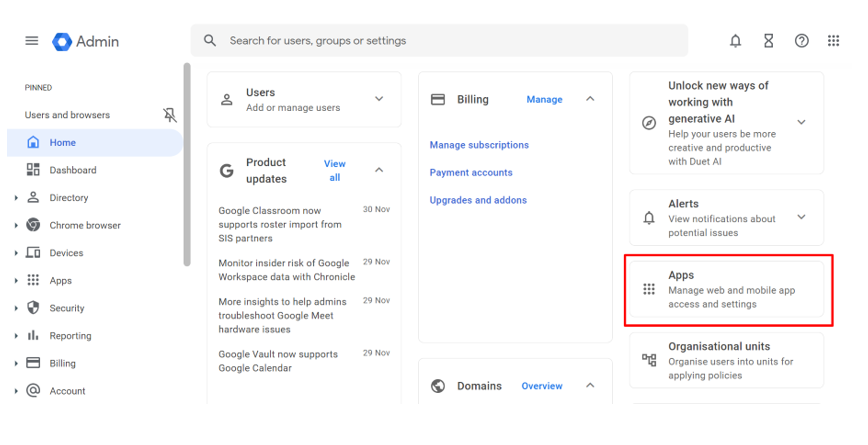Click the Billing Manage link

point(544,100)
